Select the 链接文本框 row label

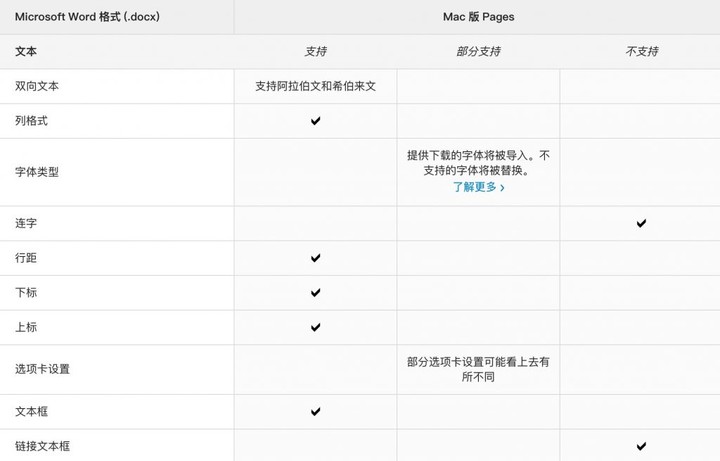pos(42,446)
